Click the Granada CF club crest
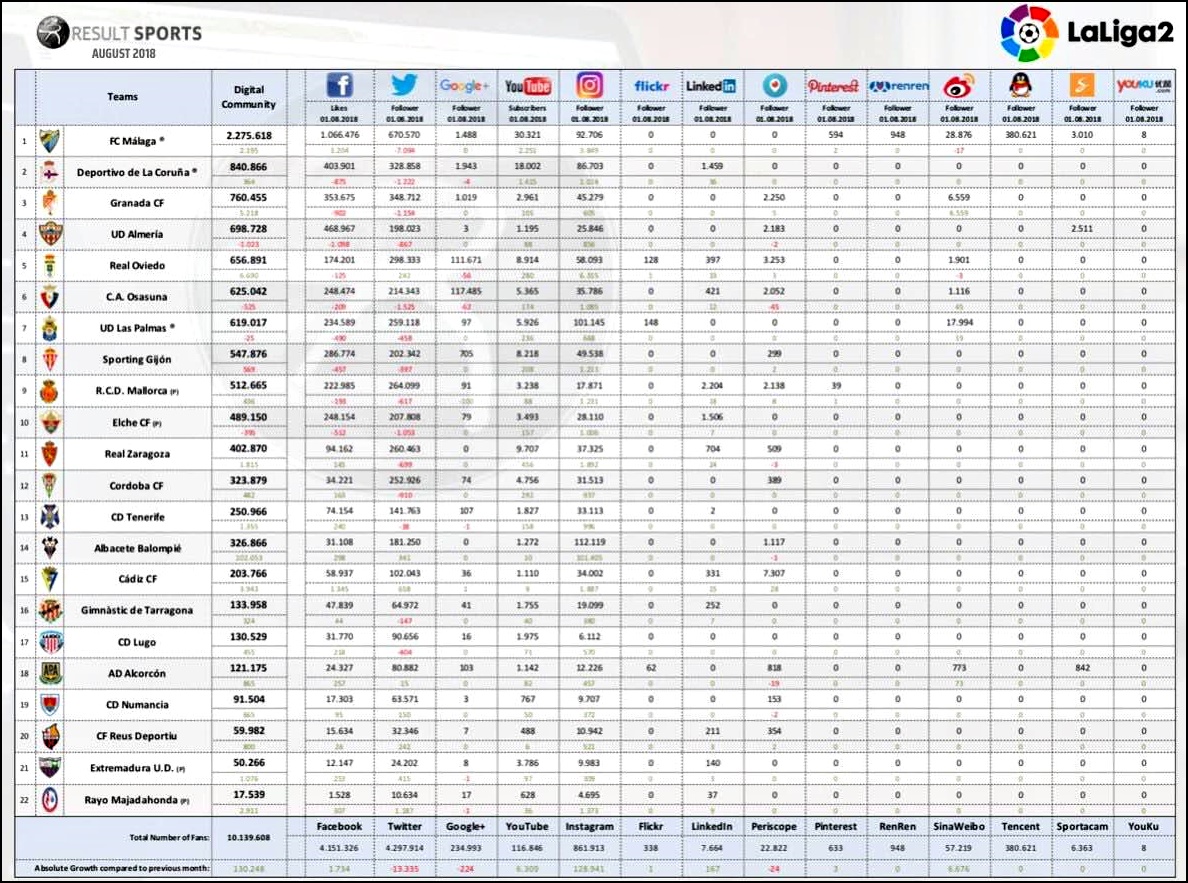The height and width of the screenshot is (883, 1188). point(50,202)
